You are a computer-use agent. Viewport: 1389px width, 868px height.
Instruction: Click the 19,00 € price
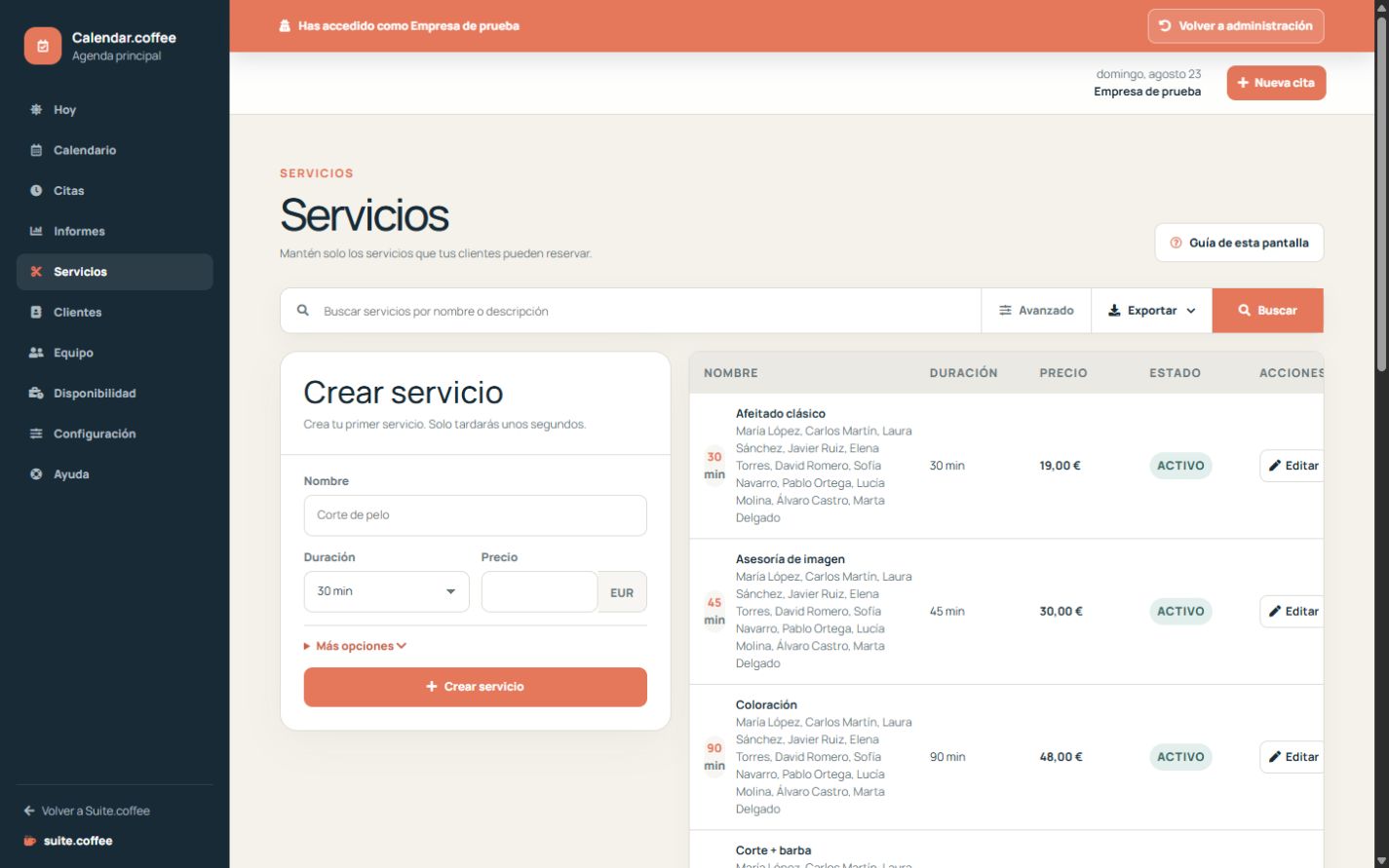[1060, 466]
